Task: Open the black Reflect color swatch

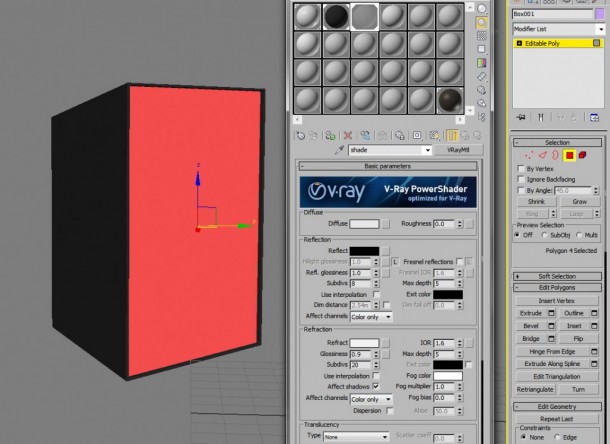Action: (364, 251)
